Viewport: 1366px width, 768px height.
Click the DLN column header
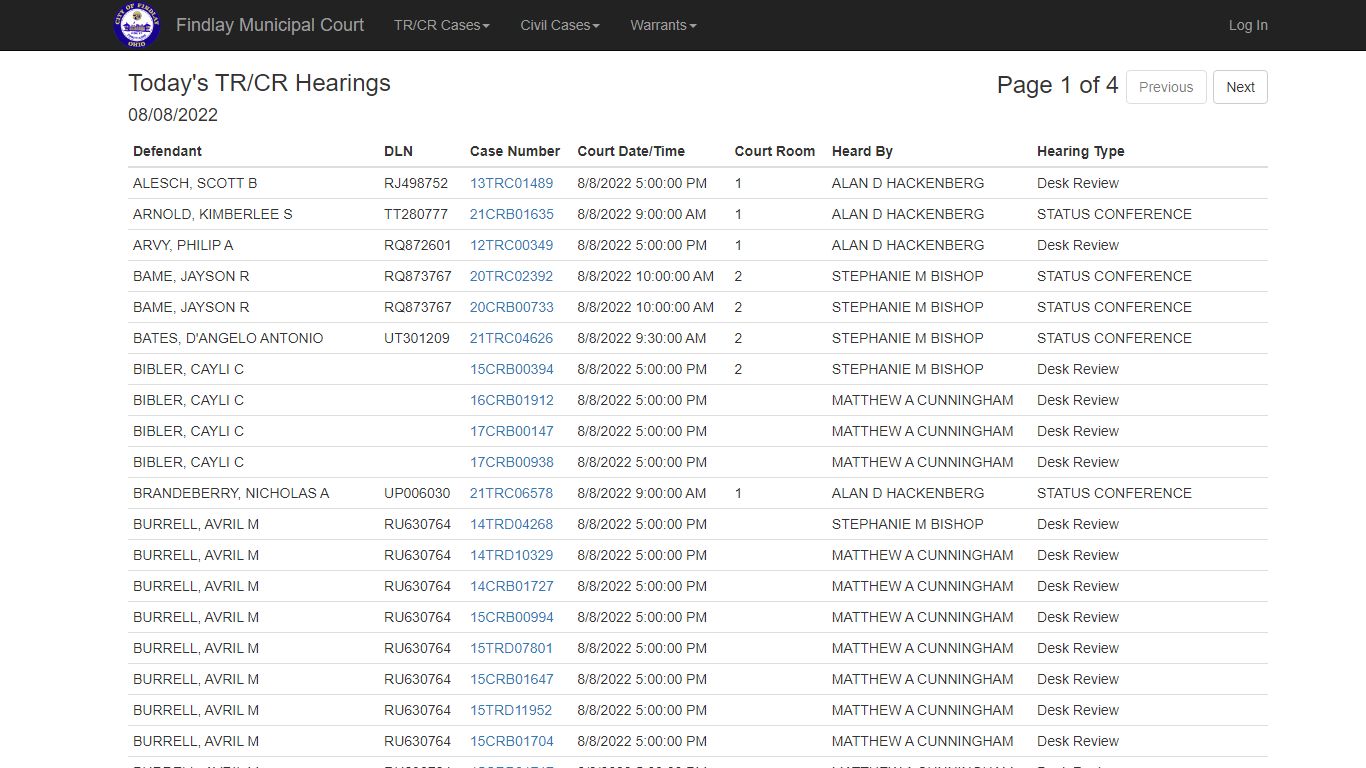[x=398, y=151]
